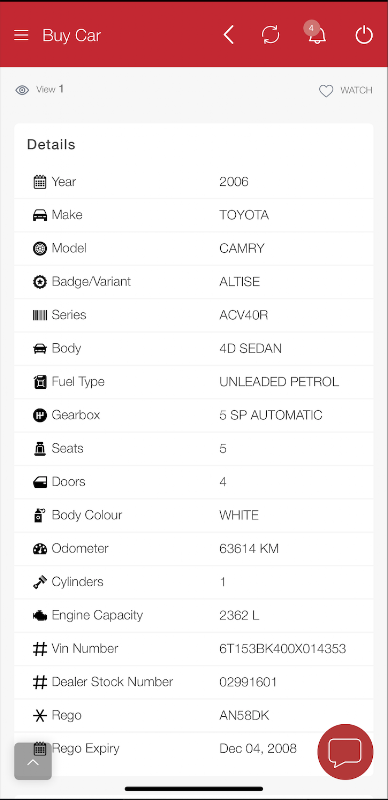Screen dimensions: 388x800
Task: Click the Details section heading
Action: tap(51, 144)
